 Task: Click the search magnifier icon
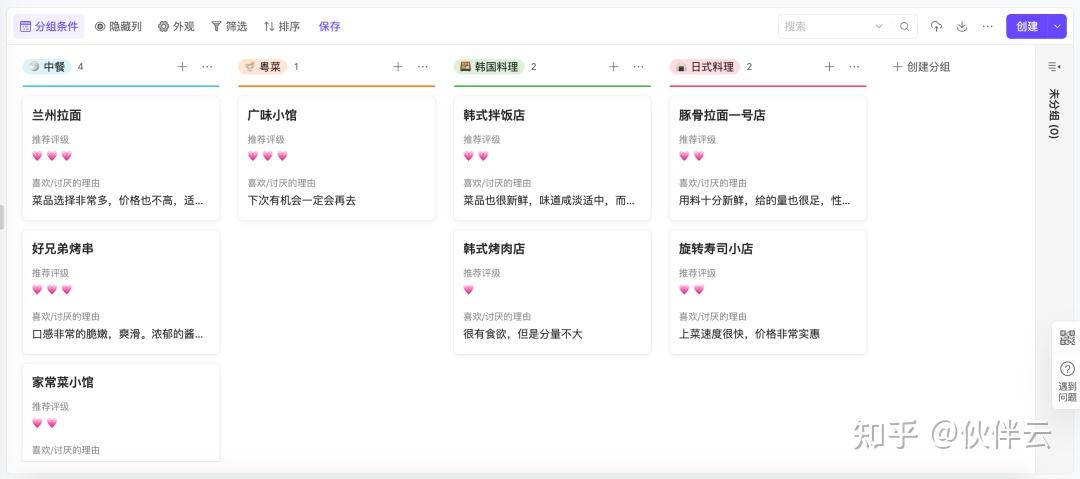904,27
